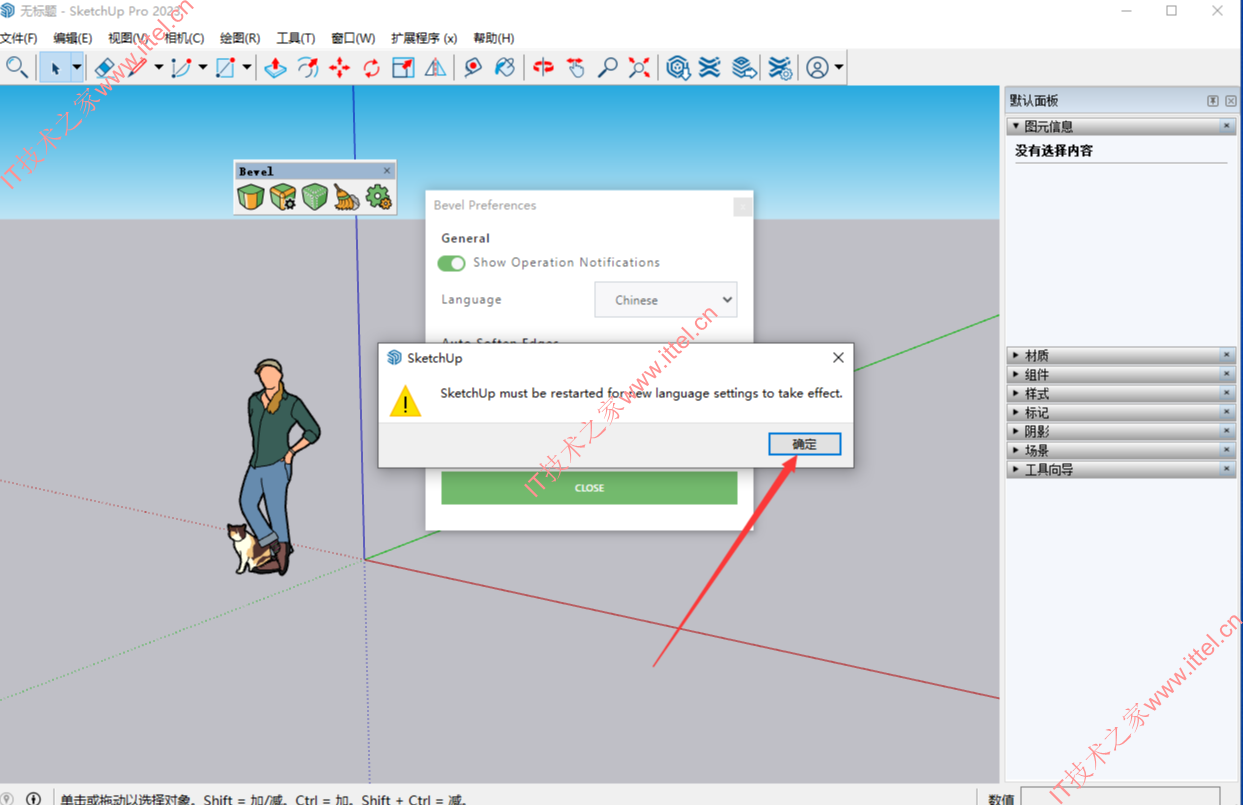Select the Offset tool
Viewport: 1243px width, 805px height.
pyautogui.click(x=308, y=67)
